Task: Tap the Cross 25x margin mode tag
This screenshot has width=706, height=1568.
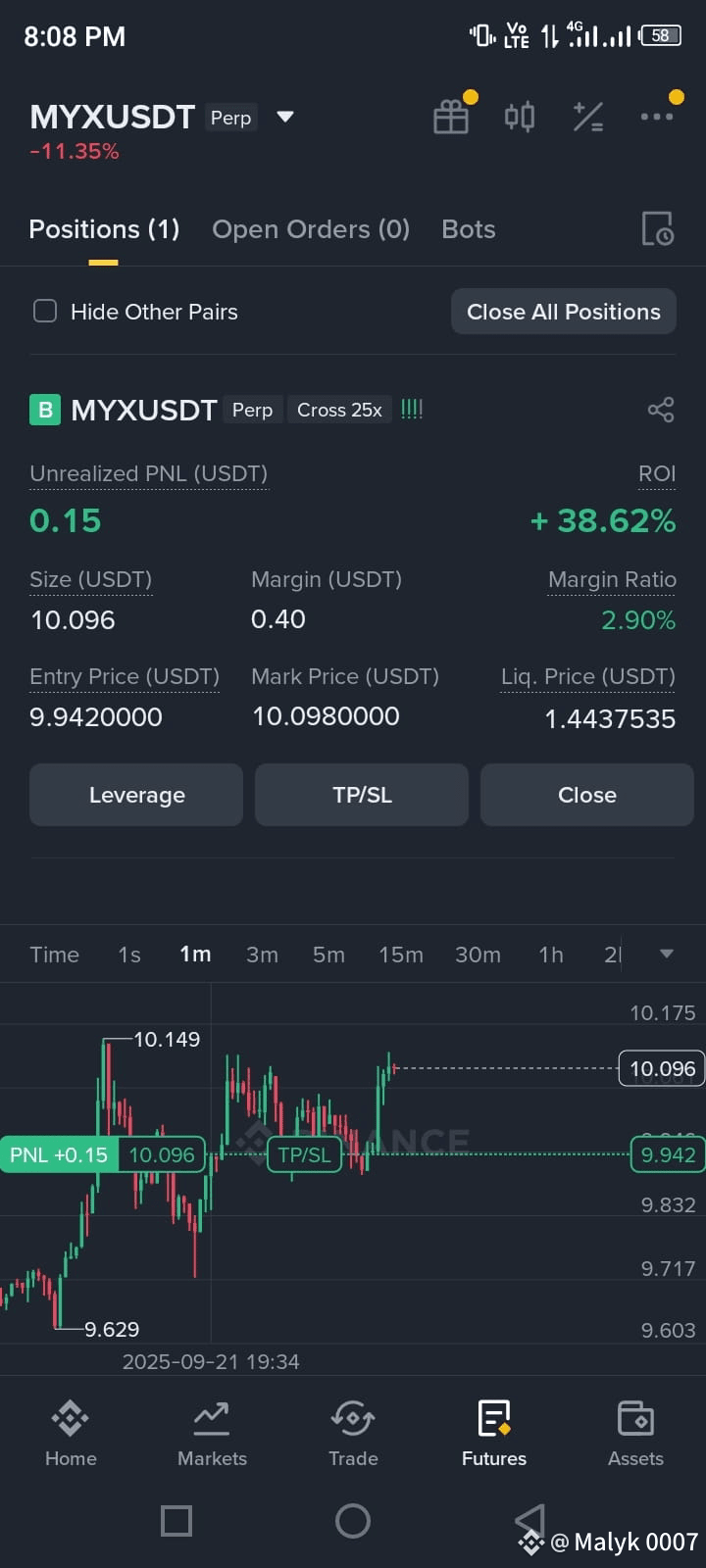Action: (339, 410)
